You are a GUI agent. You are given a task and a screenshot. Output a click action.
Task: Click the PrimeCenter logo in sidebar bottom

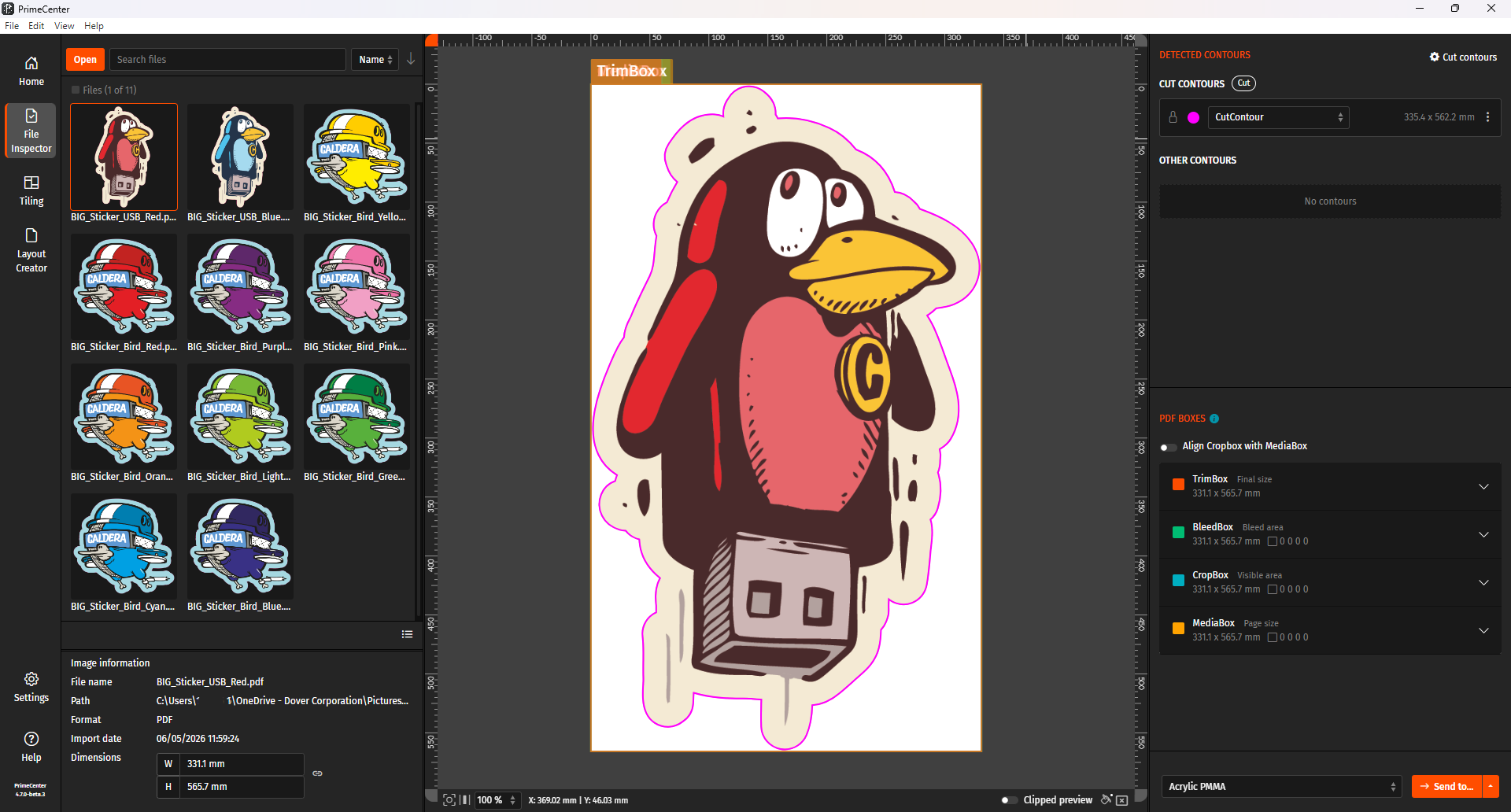(x=31, y=789)
